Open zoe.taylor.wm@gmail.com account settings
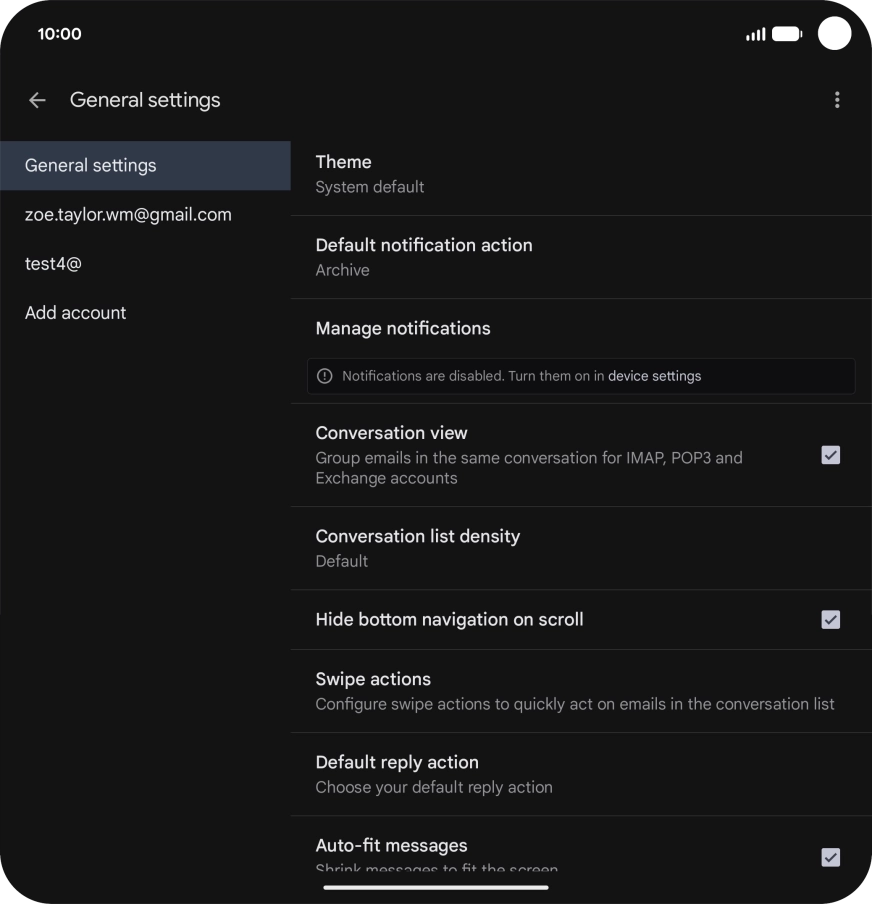This screenshot has width=872, height=904. tap(128, 215)
